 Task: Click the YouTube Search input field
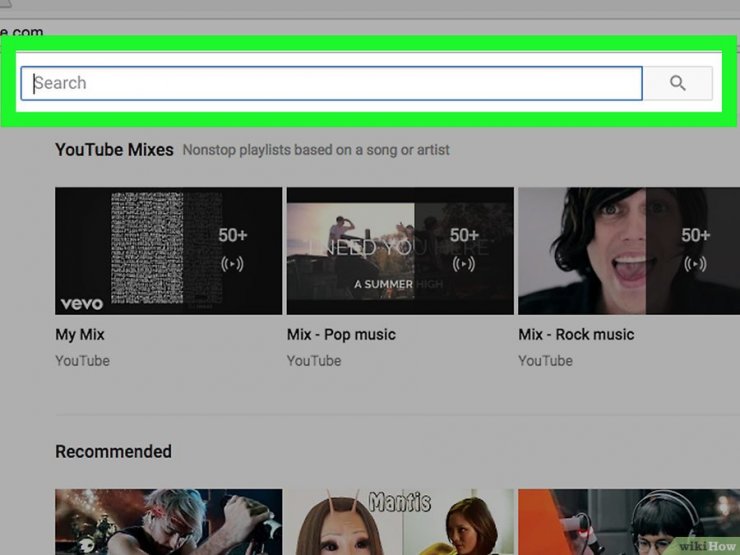(331, 84)
